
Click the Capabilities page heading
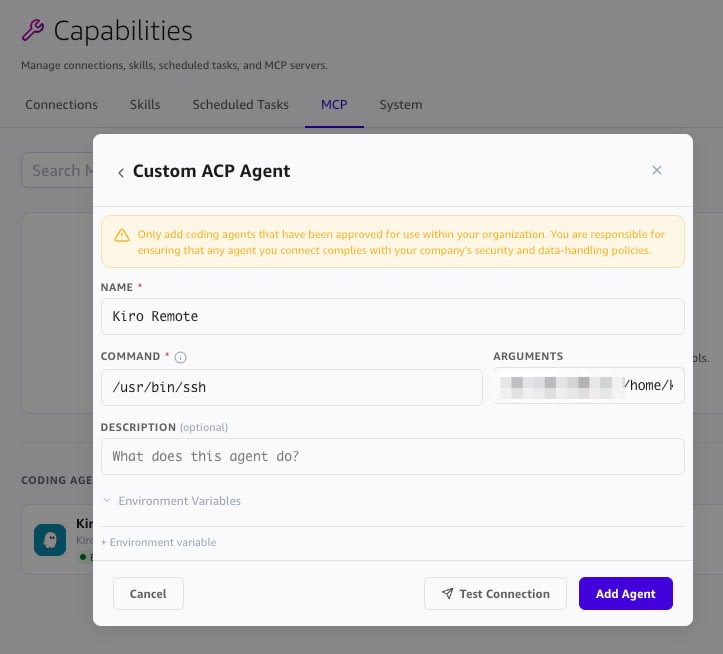coord(123,31)
